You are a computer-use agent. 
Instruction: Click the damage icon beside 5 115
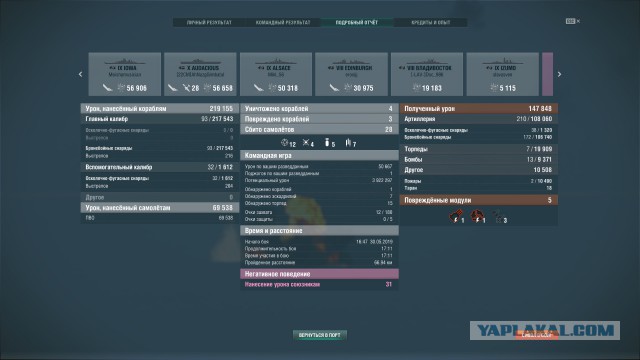[x=494, y=87]
